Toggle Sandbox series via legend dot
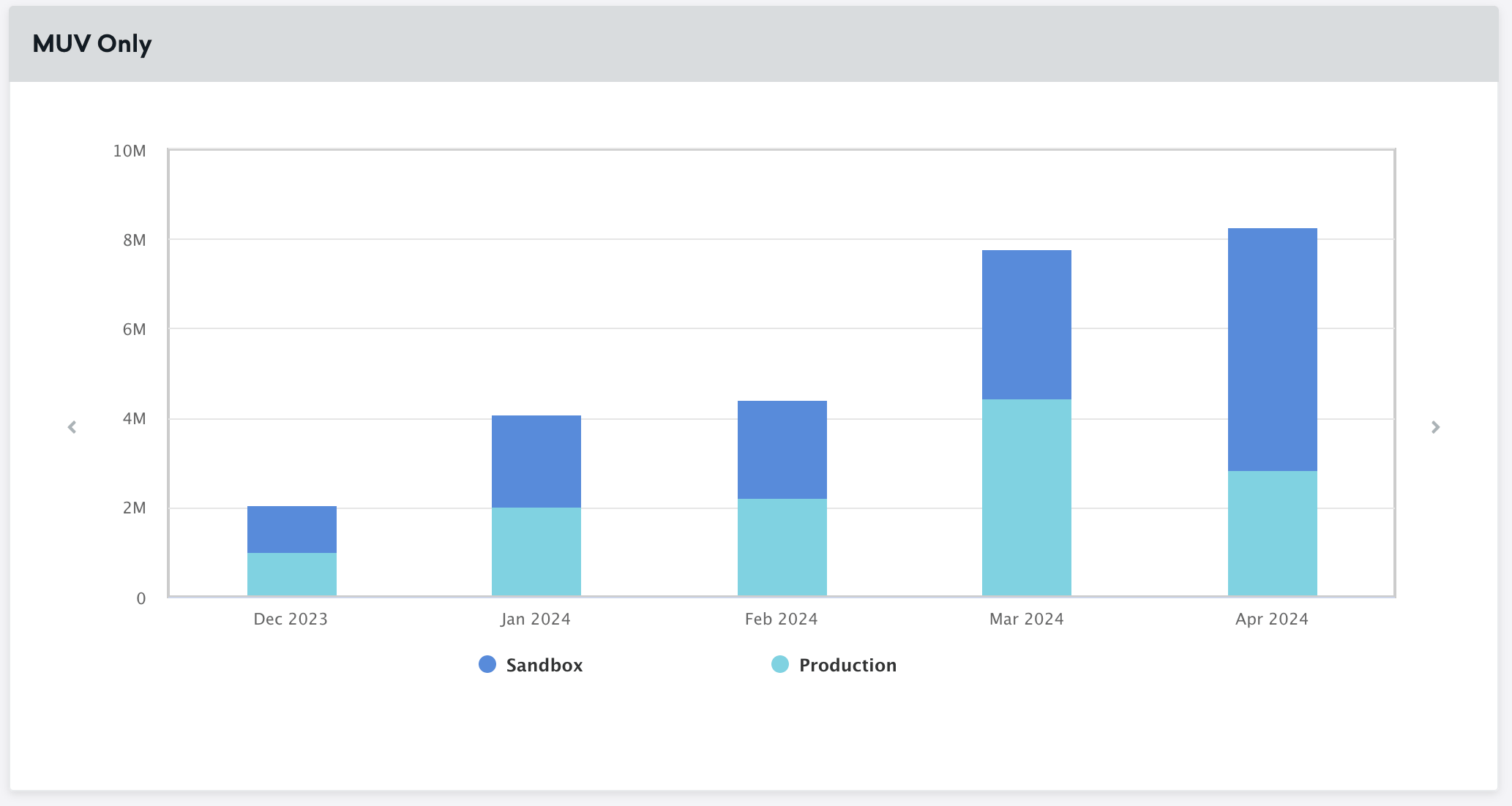This screenshot has width=1512, height=806. coord(487,664)
